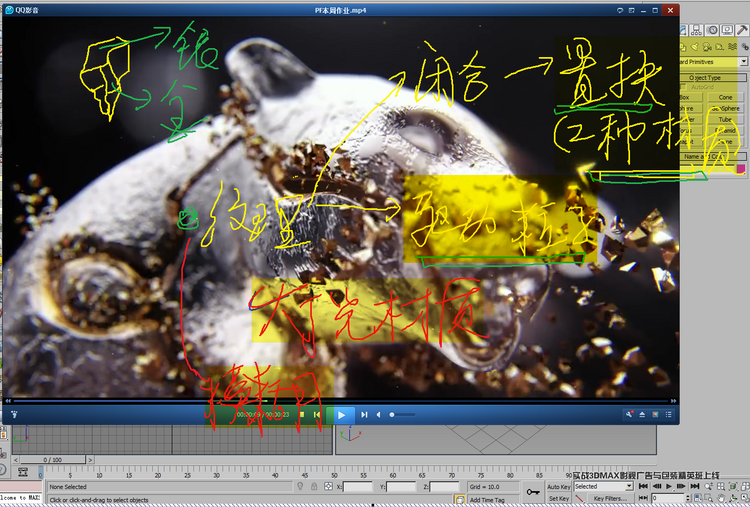Click QQ影音 open file eject icon
Screen dimensions: 750x507
coord(642,415)
